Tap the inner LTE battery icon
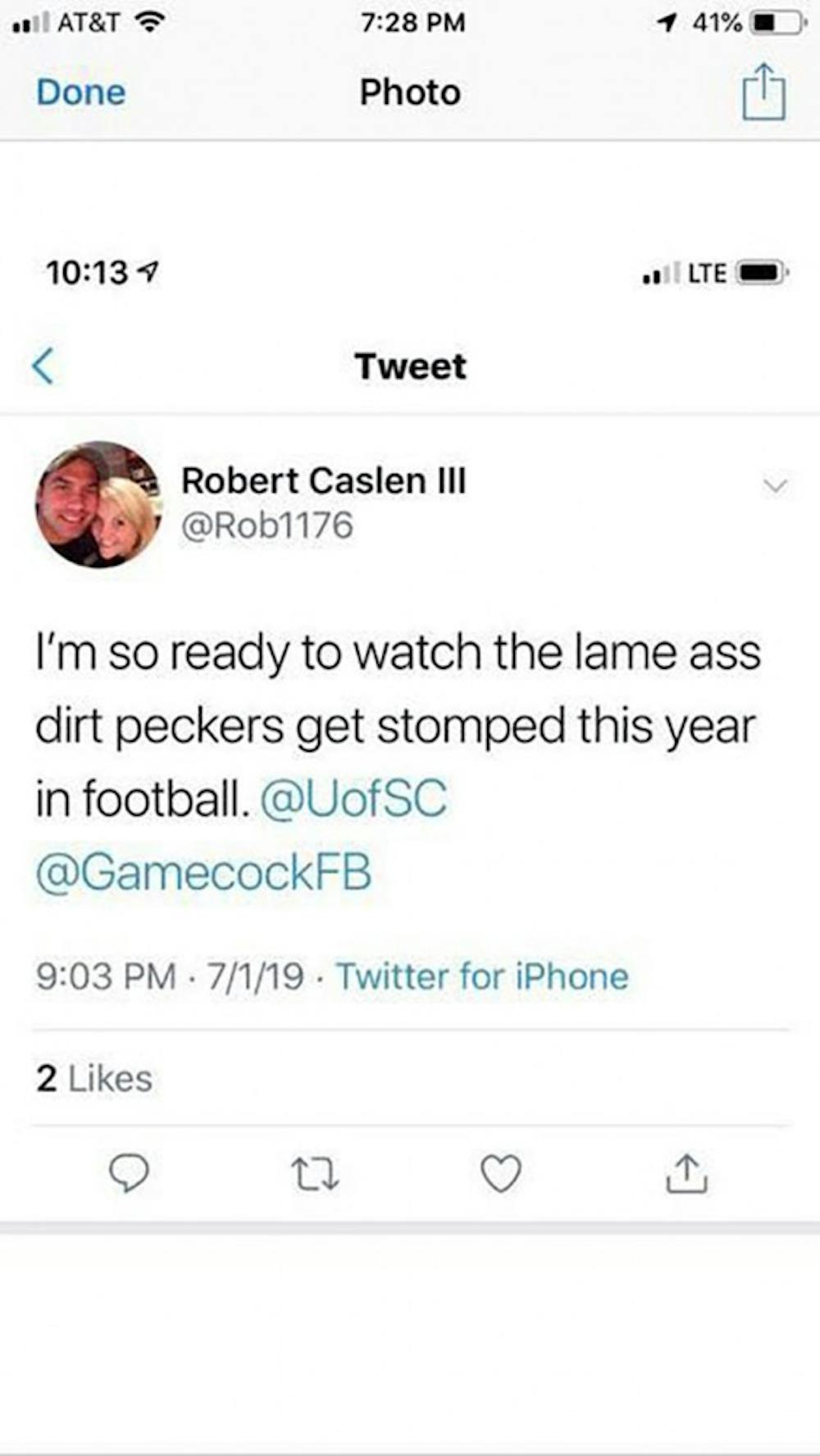 click(763, 273)
